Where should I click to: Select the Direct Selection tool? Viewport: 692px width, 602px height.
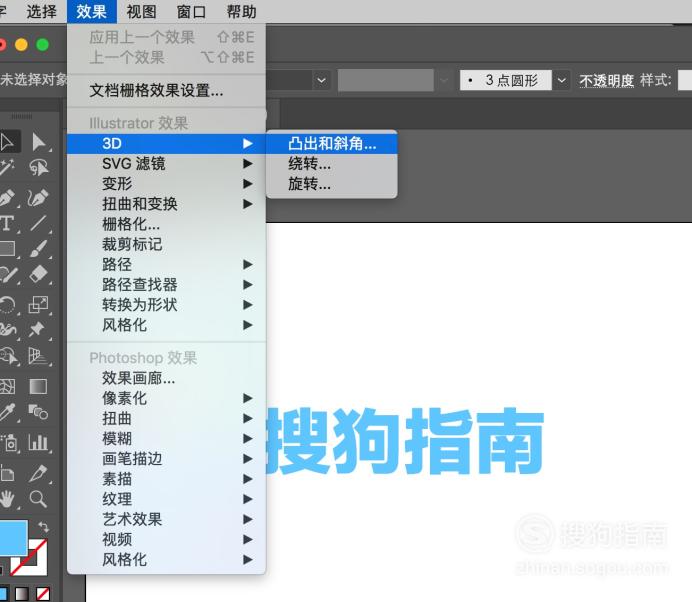(39, 142)
